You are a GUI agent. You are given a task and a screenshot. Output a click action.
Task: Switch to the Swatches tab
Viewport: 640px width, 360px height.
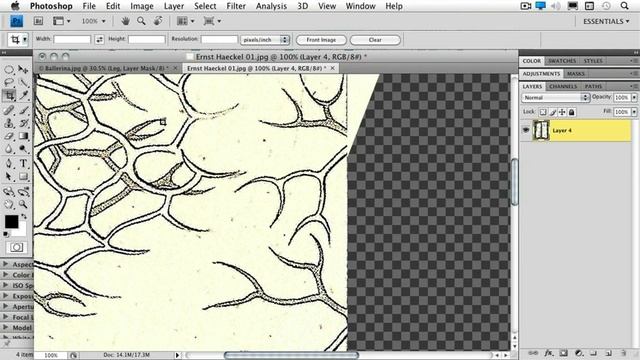click(562, 61)
